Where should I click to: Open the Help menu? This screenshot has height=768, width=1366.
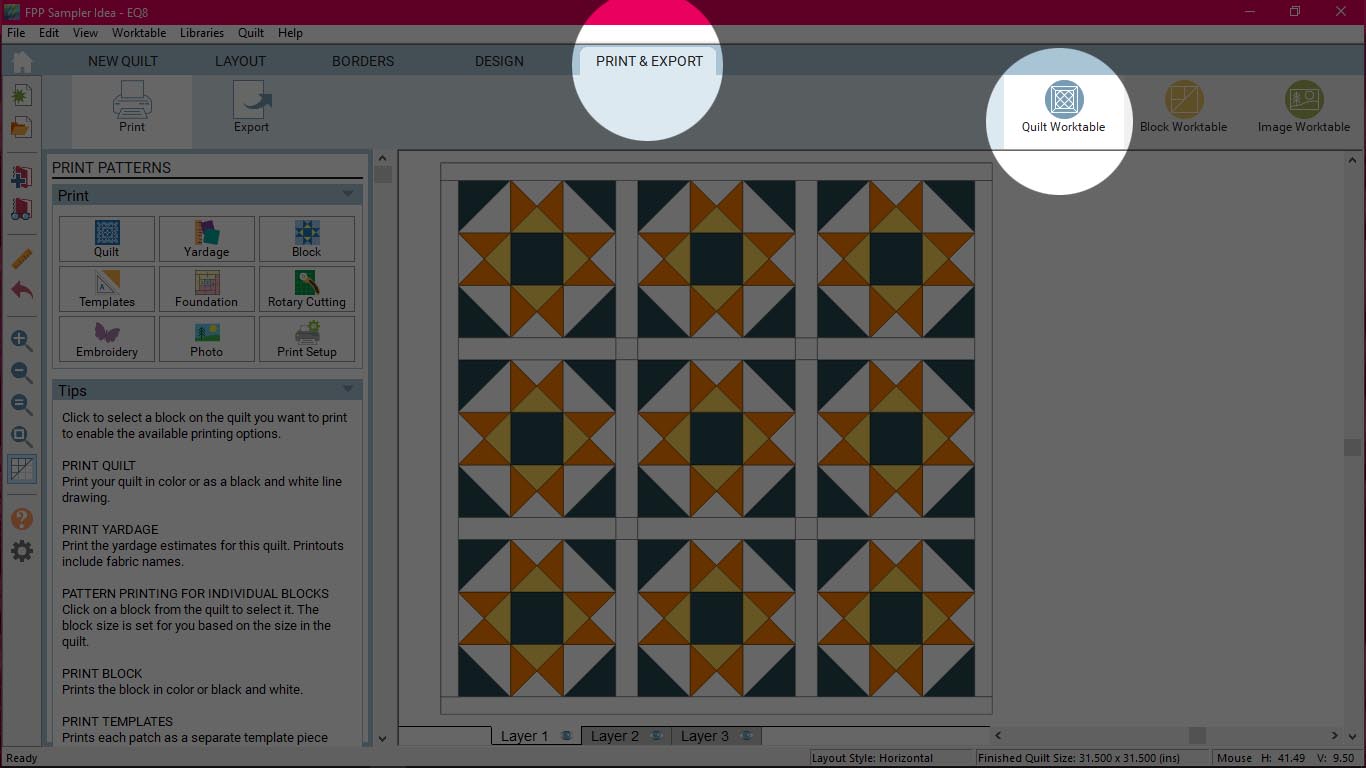click(x=290, y=33)
